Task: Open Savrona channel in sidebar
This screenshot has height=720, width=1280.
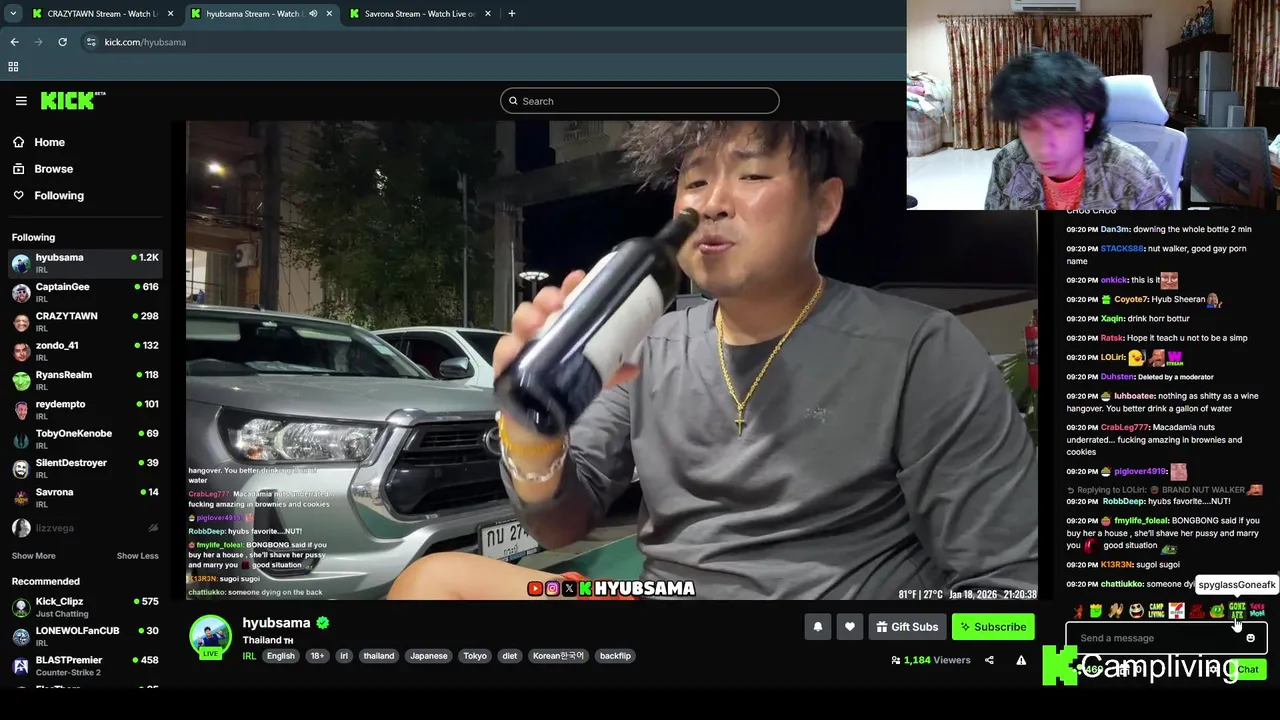Action: point(85,497)
